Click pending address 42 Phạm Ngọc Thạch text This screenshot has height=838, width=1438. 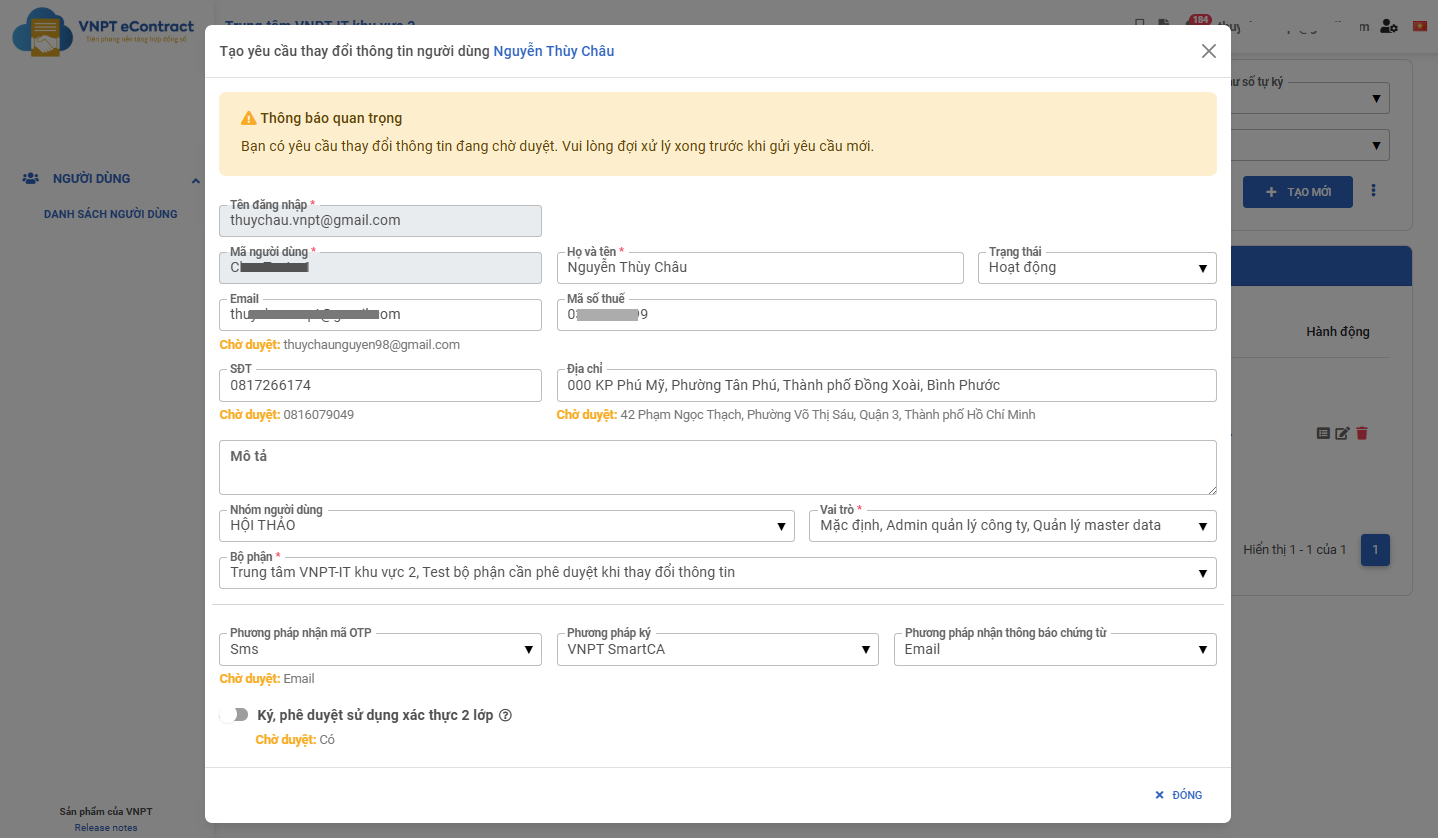(x=828, y=415)
